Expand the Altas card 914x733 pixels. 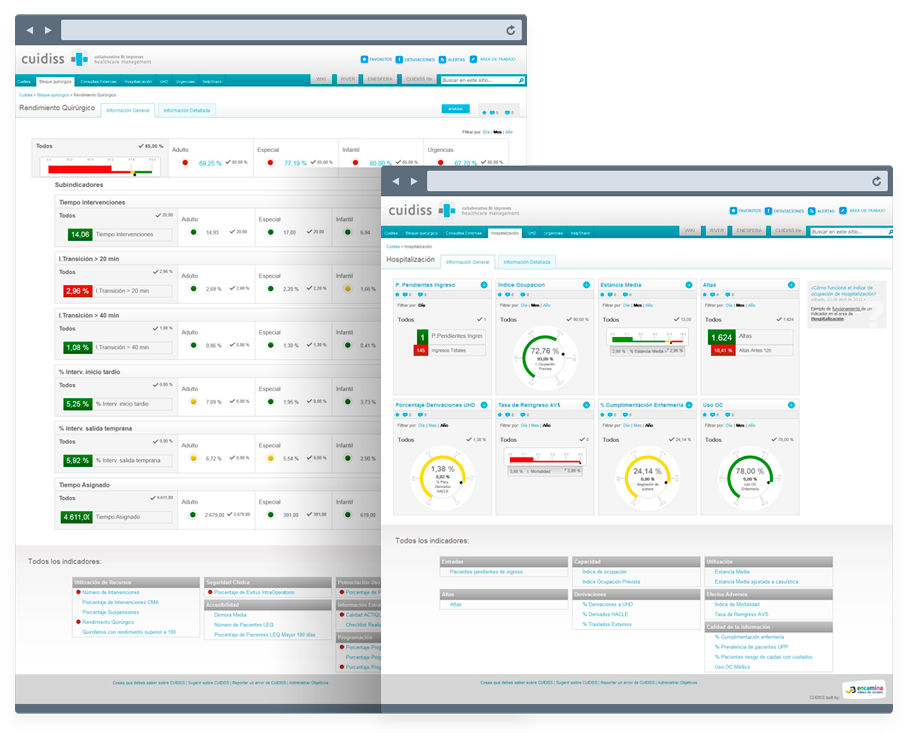click(x=791, y=285)
